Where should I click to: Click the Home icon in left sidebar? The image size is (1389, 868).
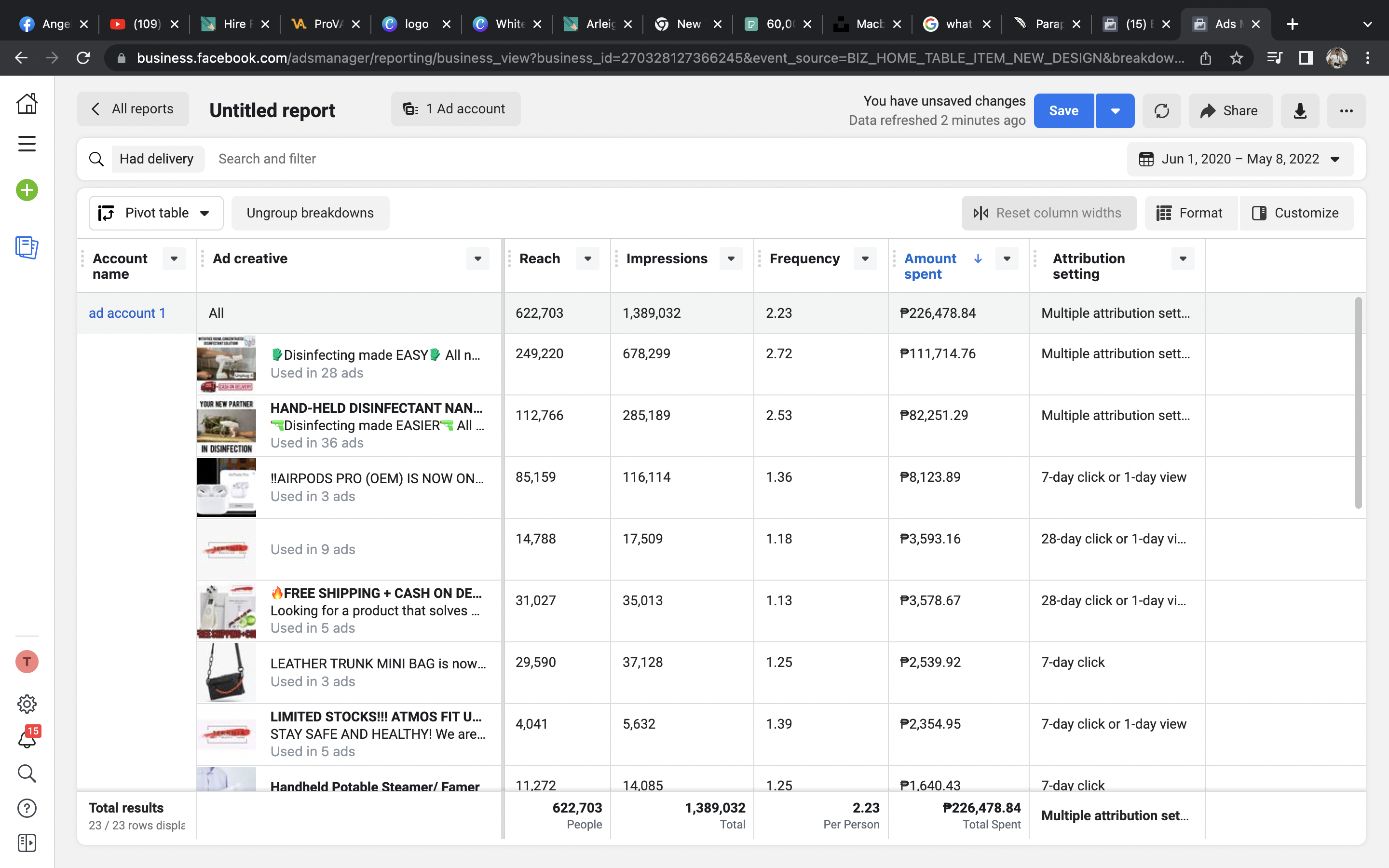point(27,104)
